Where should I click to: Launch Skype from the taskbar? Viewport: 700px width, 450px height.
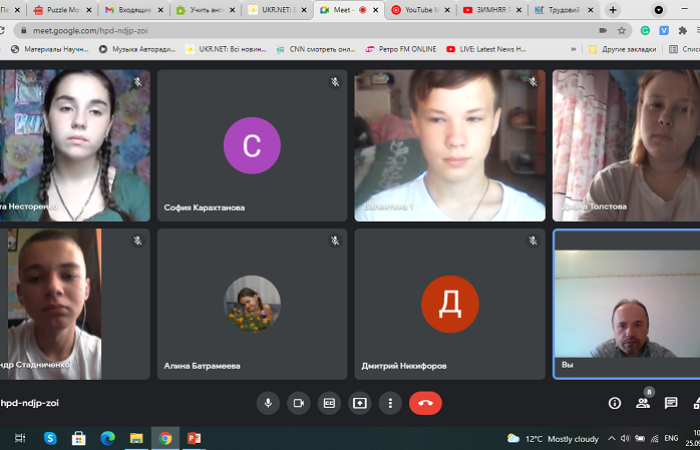(50, 438)
